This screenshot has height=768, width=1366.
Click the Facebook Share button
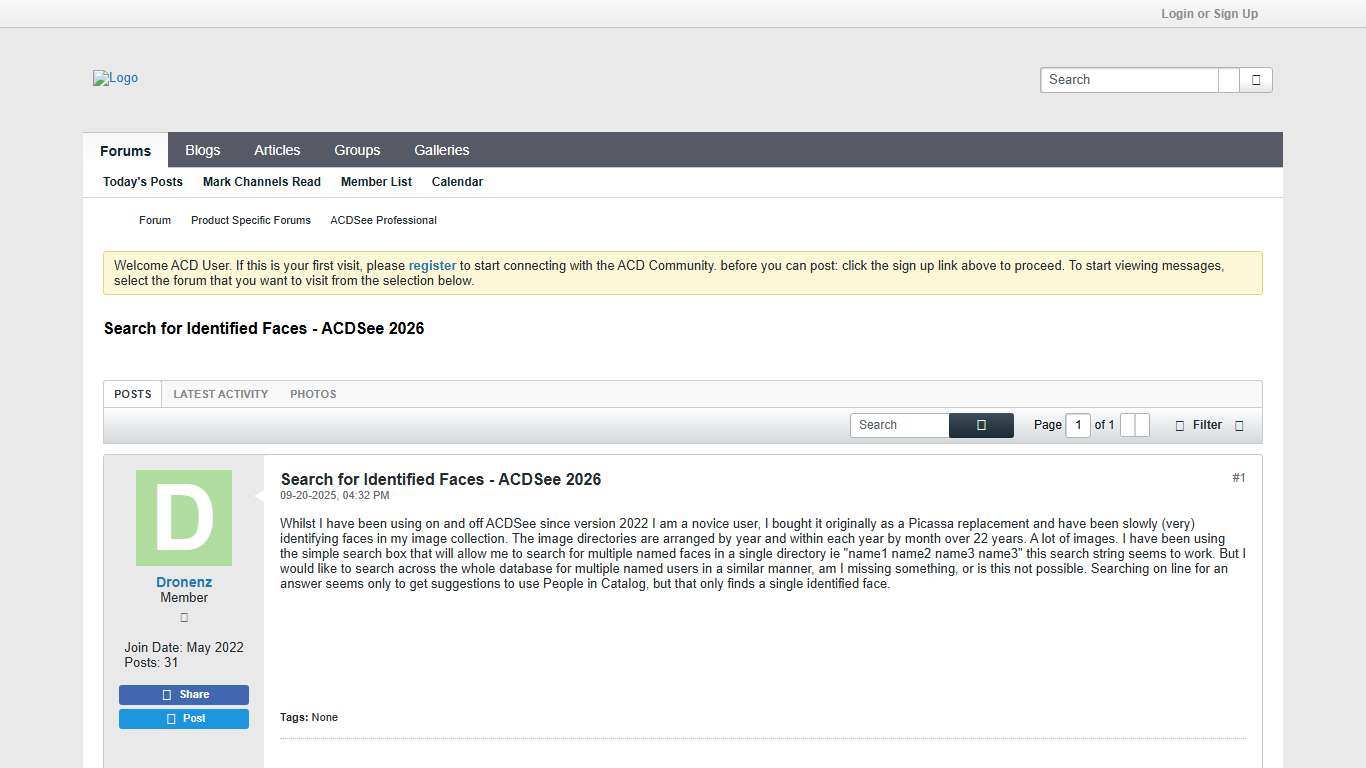[184, 695]
